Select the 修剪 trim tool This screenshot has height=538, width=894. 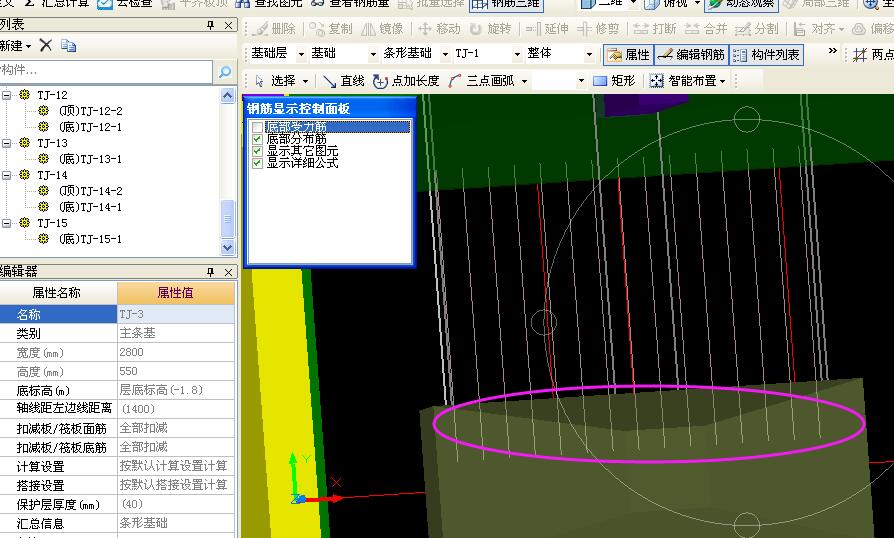tap(598, 28)
